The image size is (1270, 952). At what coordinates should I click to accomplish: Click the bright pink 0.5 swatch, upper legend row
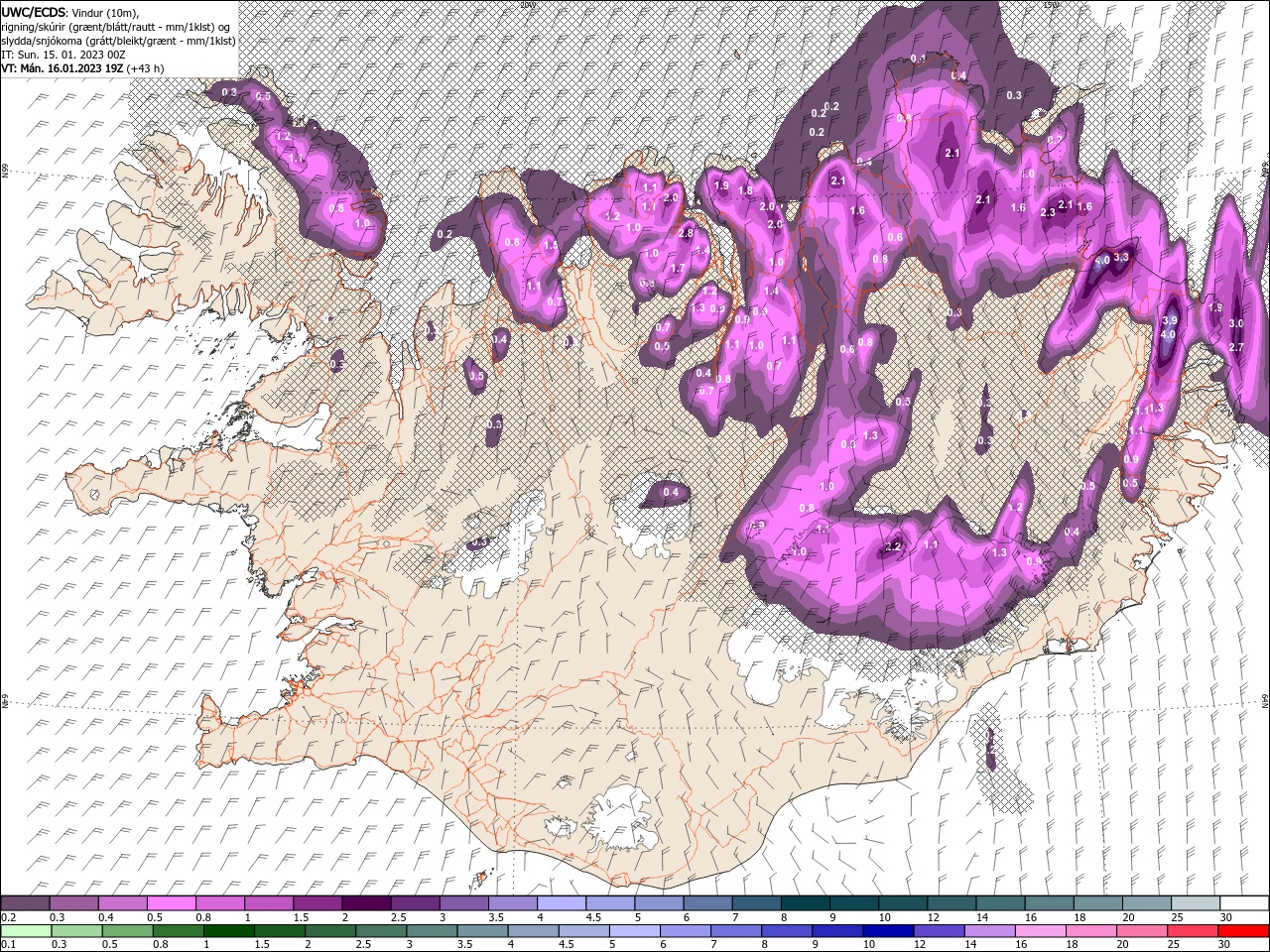(x=170, y=903)
